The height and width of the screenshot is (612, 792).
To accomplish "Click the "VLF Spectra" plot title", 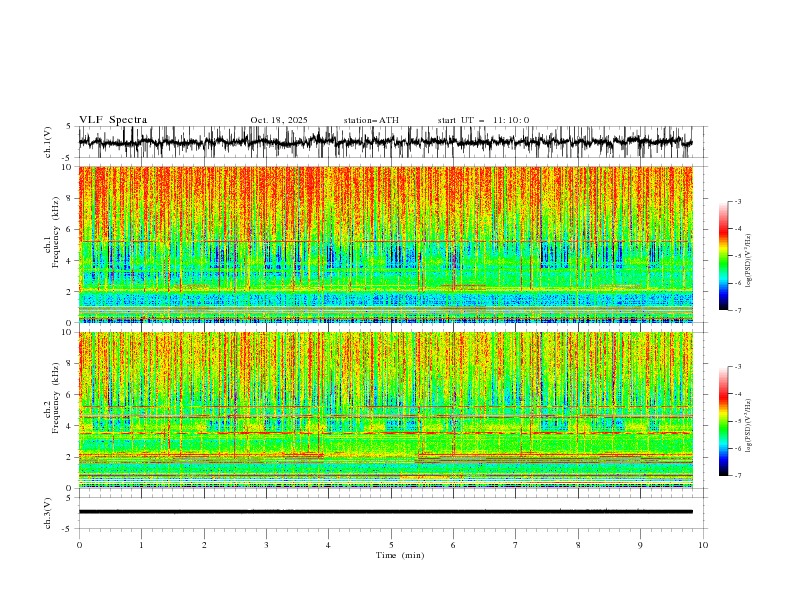I will coord(113,120).
